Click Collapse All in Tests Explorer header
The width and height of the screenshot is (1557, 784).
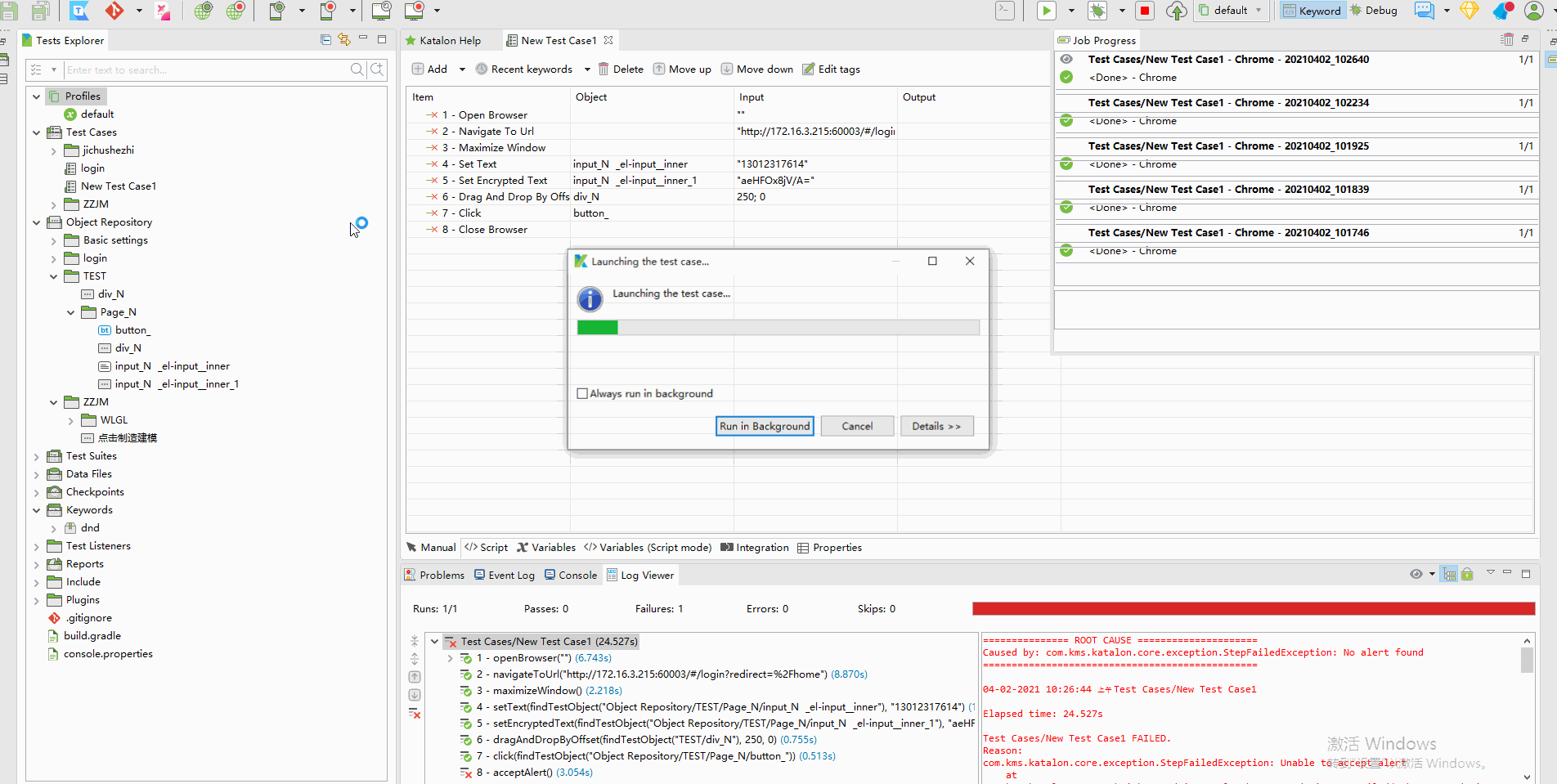(x=325, y=39)
